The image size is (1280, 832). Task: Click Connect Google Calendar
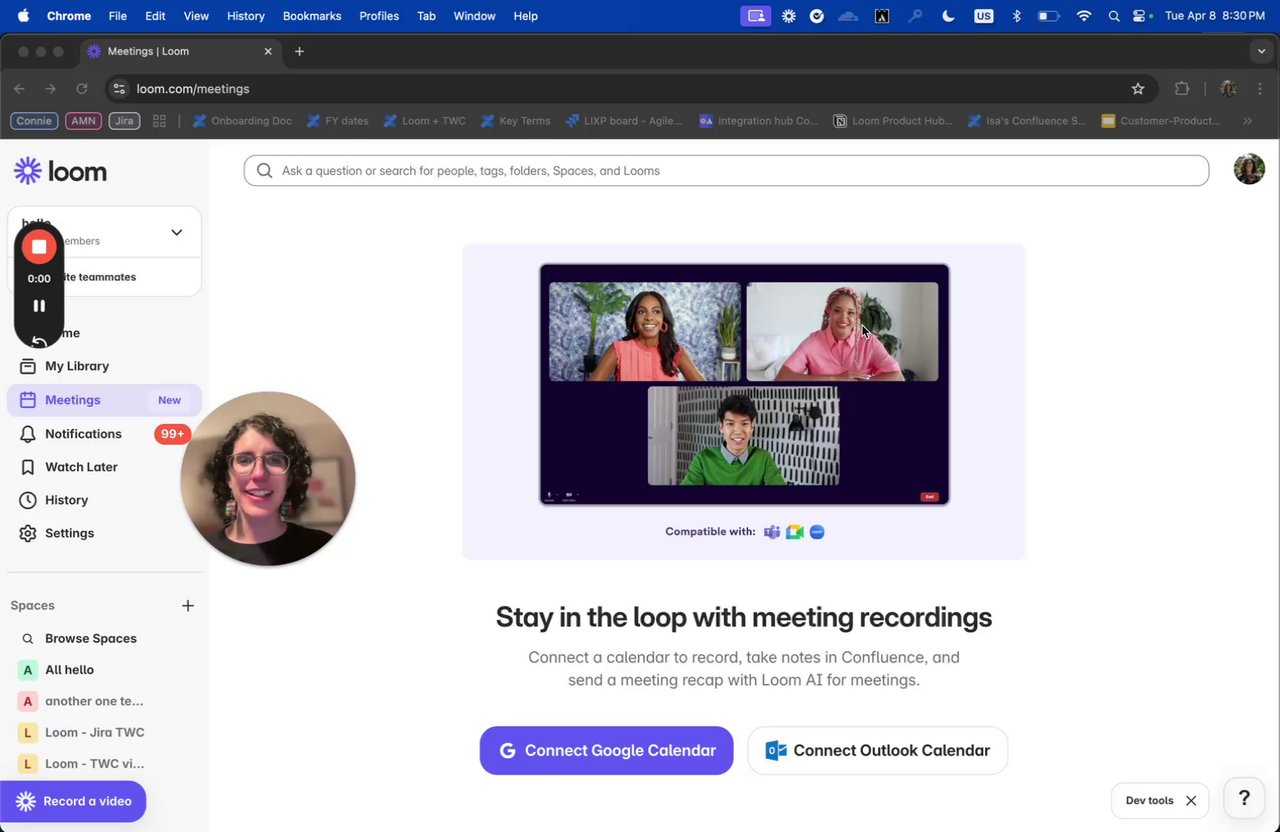[x=606, y=750]
